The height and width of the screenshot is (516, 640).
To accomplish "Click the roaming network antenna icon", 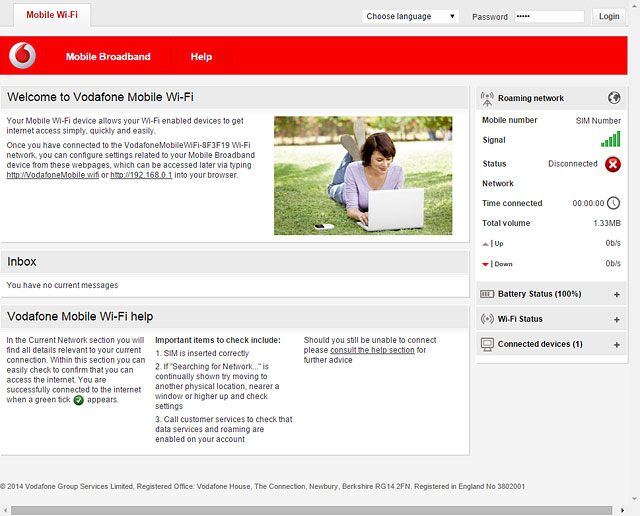I will (487, 98).
